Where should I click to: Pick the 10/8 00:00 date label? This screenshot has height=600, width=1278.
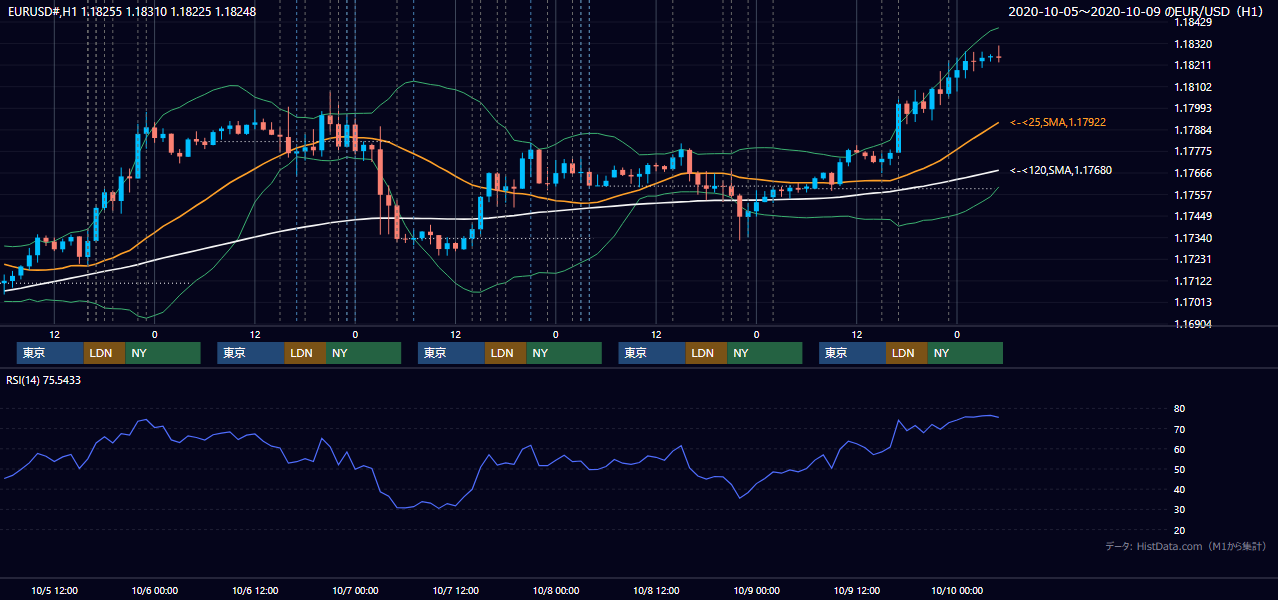555,590
